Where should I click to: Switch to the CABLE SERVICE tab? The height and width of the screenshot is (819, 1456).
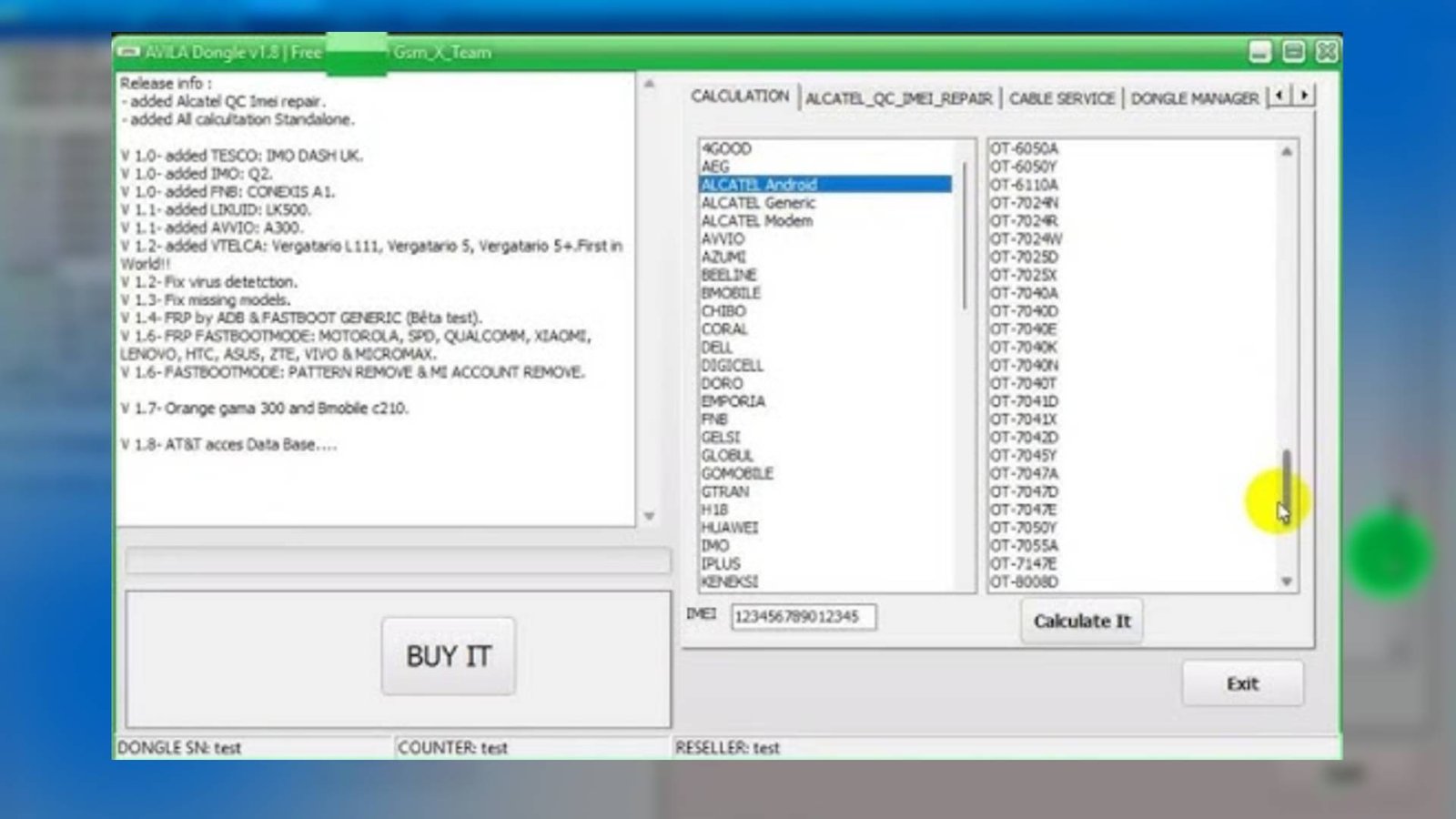[1061, 98]
